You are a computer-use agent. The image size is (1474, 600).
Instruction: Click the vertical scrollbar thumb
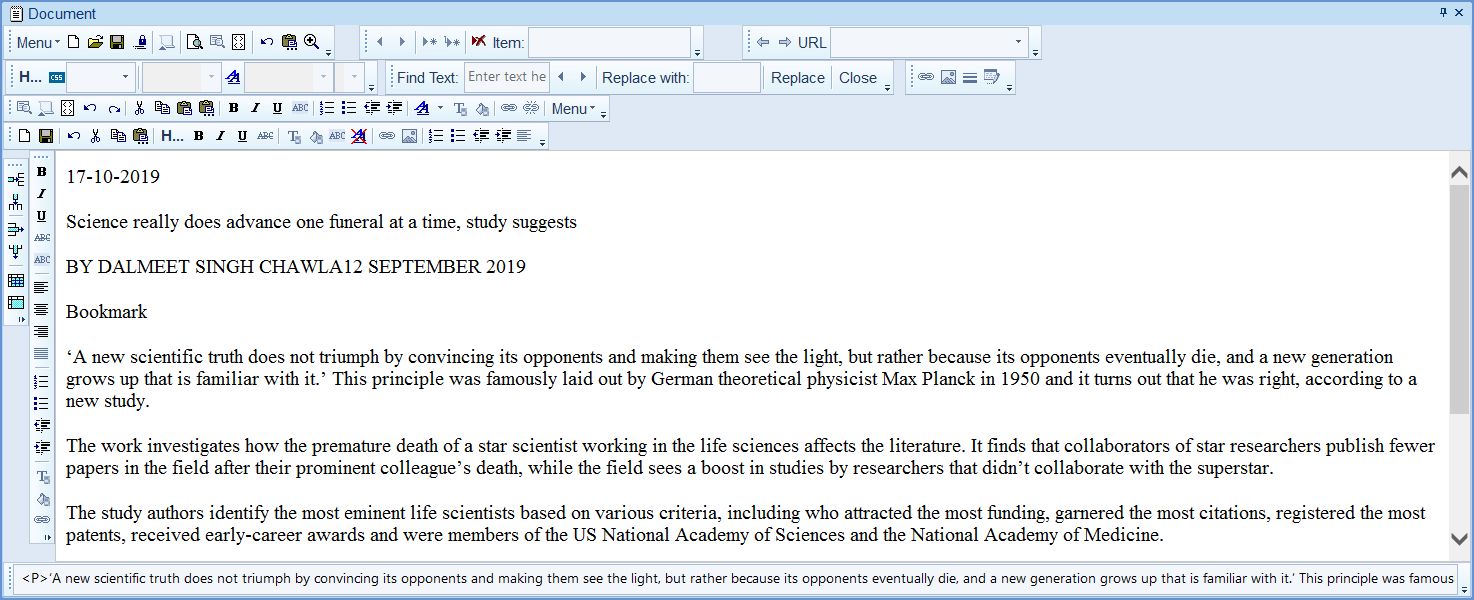tap(1459, 300)
